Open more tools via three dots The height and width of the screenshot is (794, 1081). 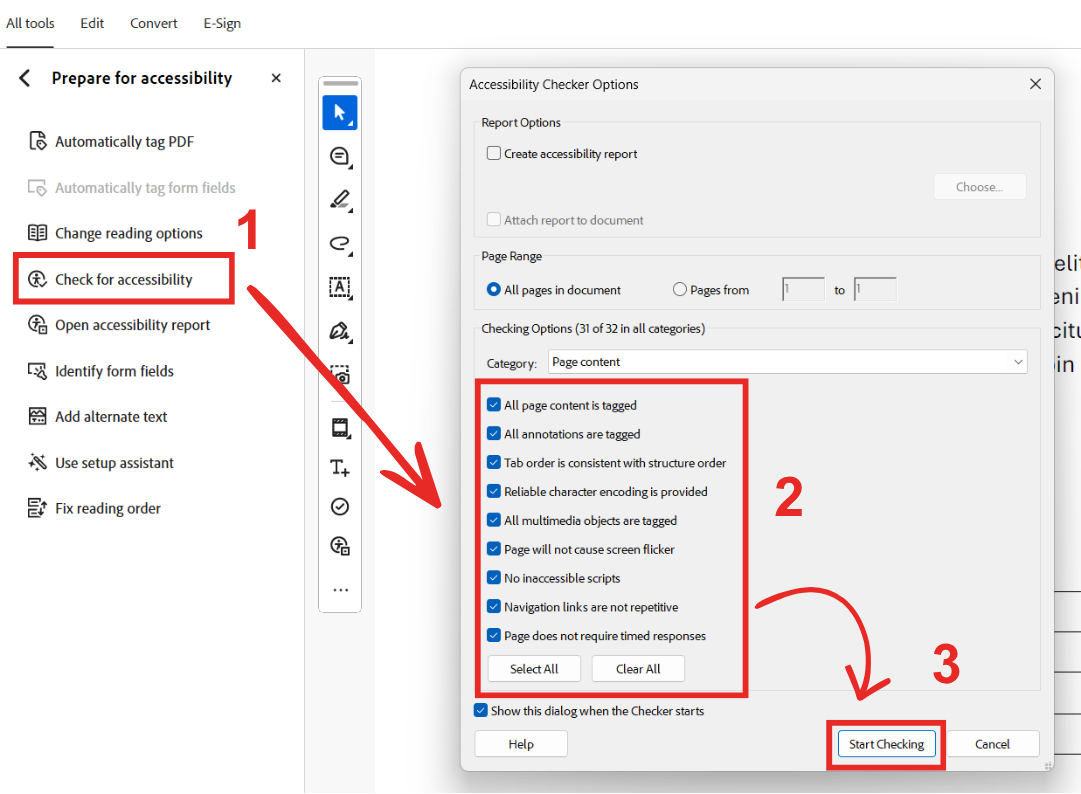(340, 590)
